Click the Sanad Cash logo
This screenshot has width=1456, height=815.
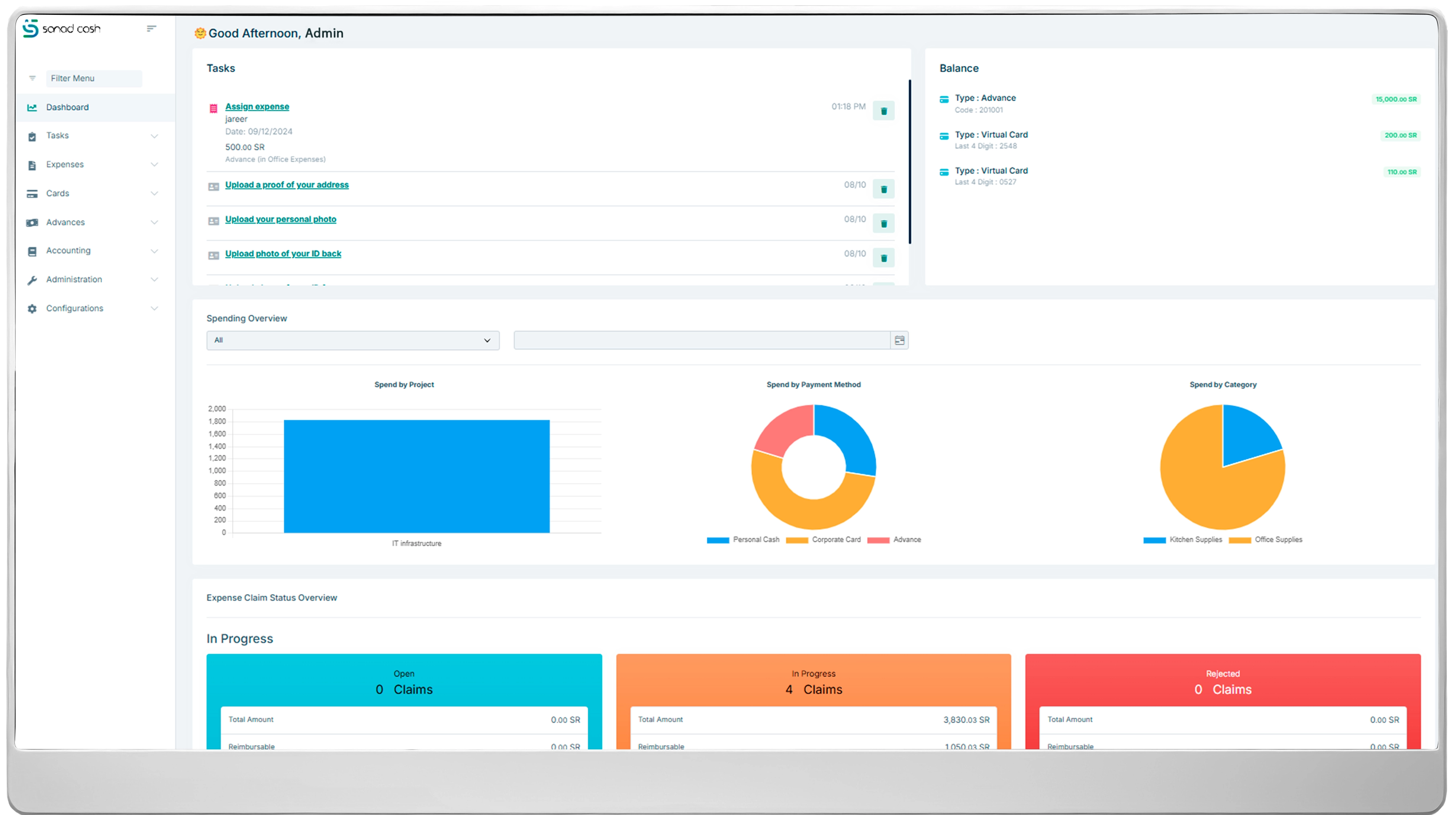[62, 28]
